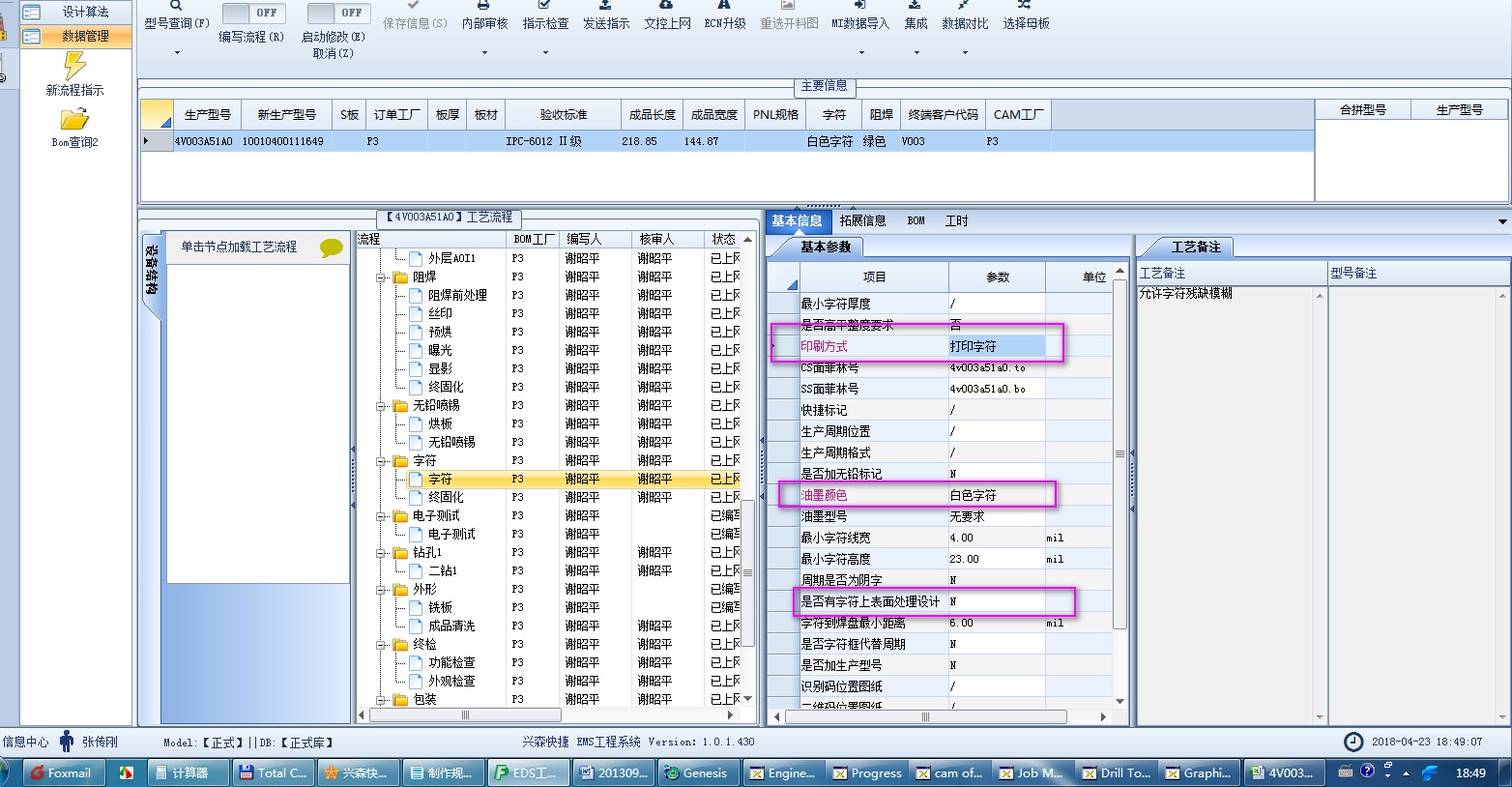The image size is (1512, 787).
Task: Click the help icon in system tray
Action: [1367, 772]
